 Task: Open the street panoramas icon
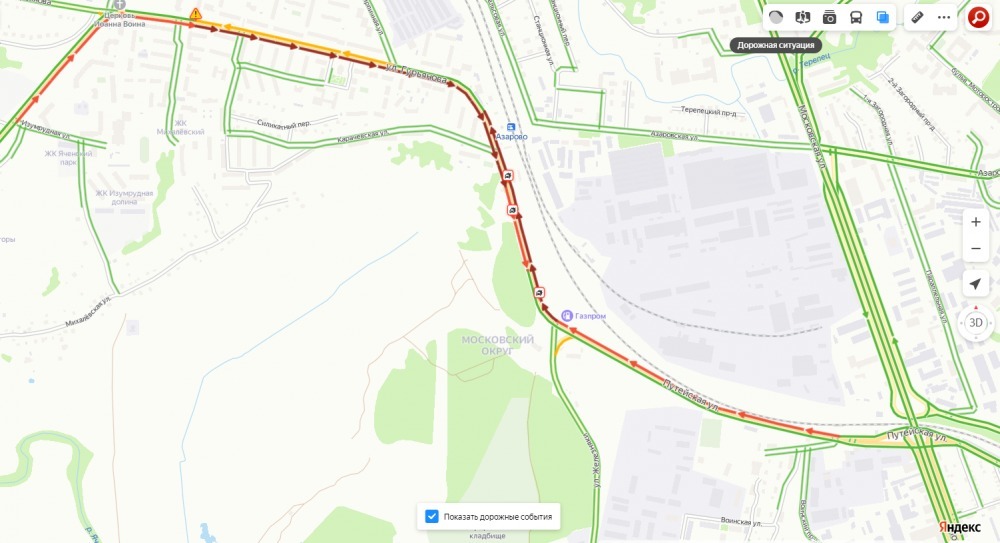802,17
